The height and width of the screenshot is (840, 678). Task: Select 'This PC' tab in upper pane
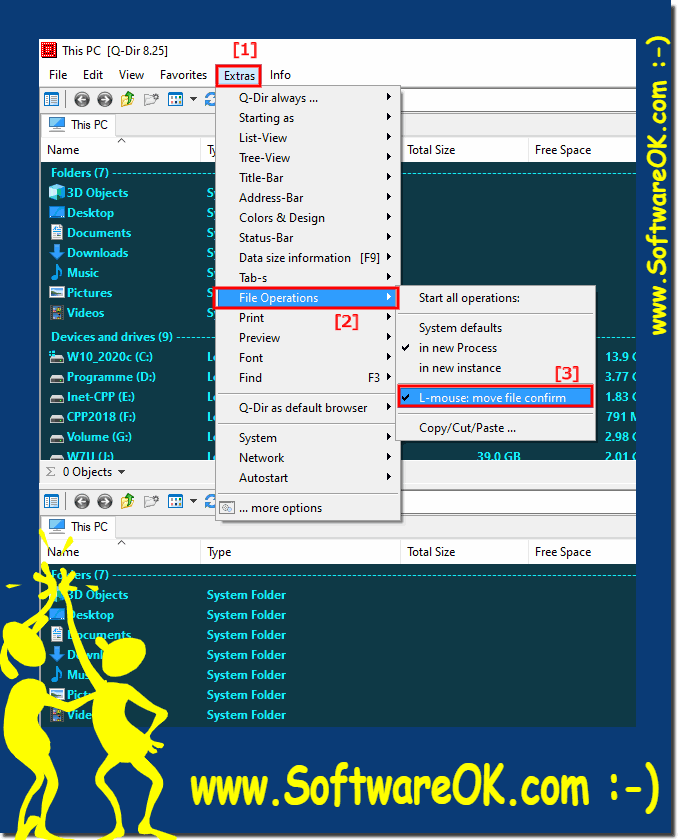click(79, 125)
